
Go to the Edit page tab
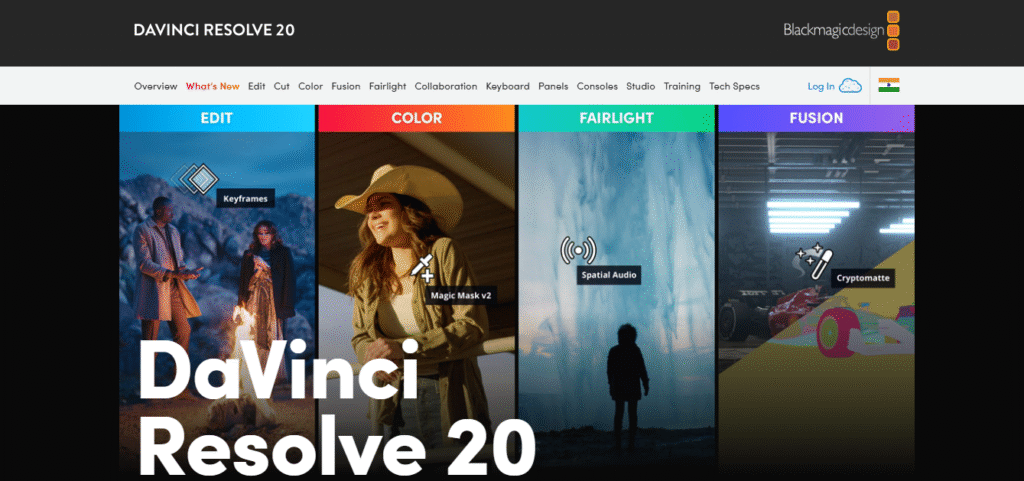click(x=257, y=86)
